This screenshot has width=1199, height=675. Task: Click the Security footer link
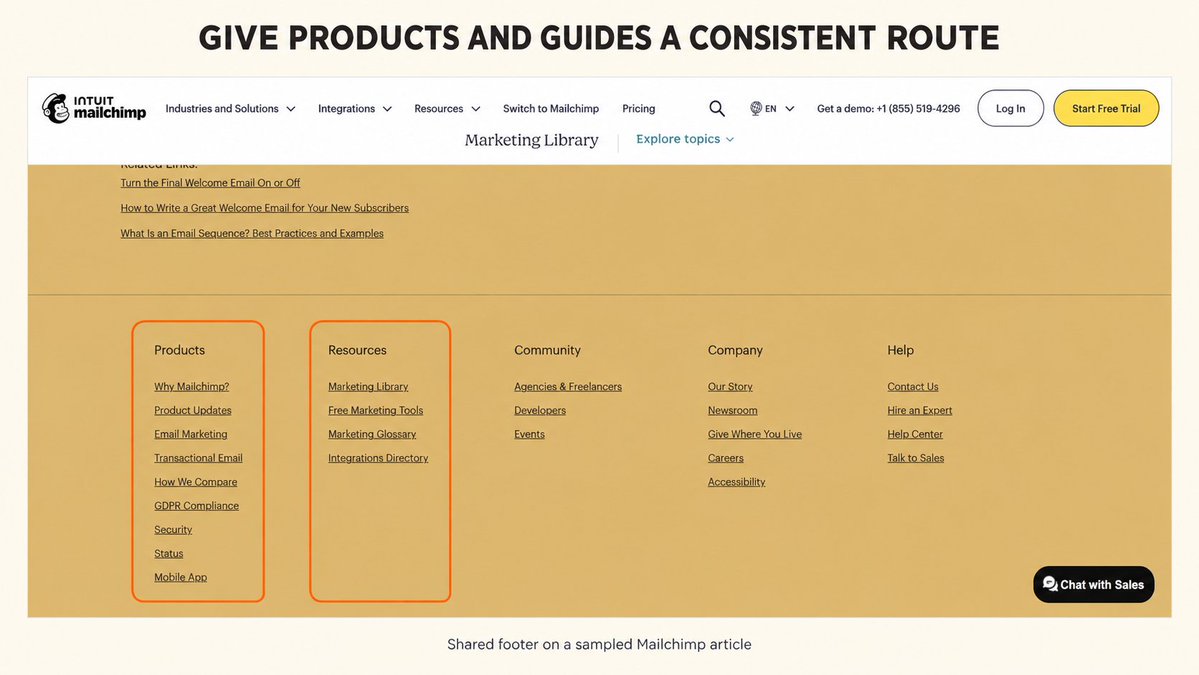click(x=173, y=530)
